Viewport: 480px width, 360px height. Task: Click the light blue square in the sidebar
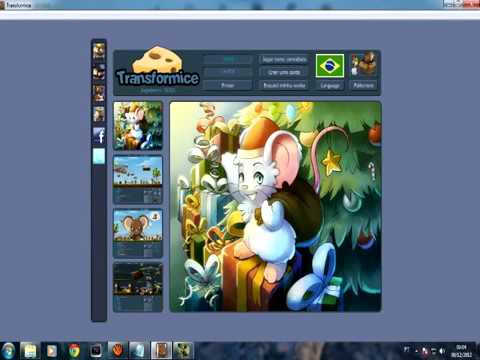(99, 156)
